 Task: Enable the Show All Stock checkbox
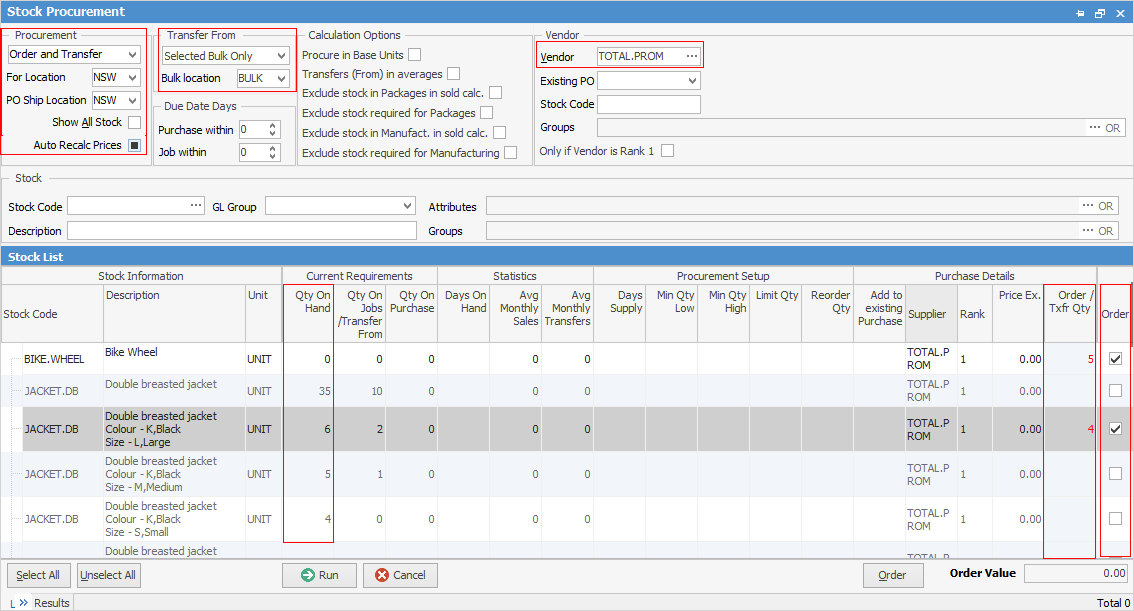(x=134, y=122)
